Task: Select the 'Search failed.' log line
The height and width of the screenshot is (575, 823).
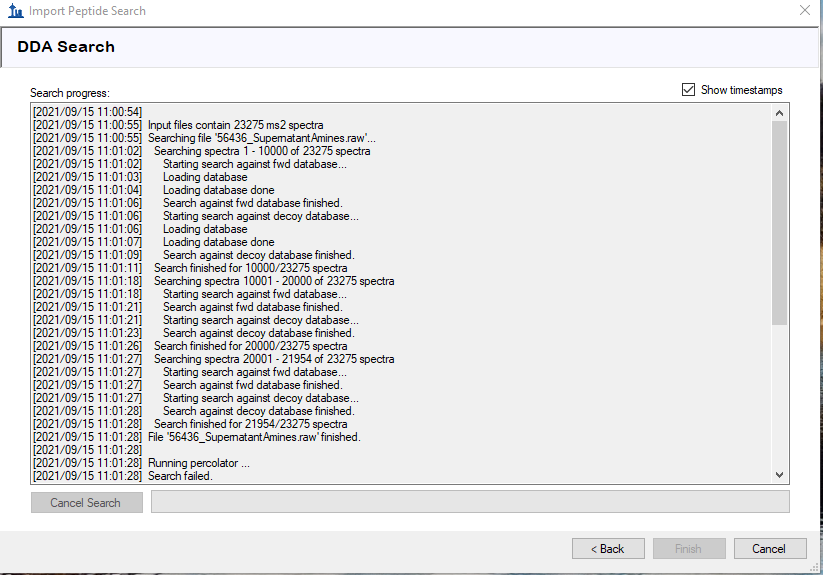Action: [180, 476]
